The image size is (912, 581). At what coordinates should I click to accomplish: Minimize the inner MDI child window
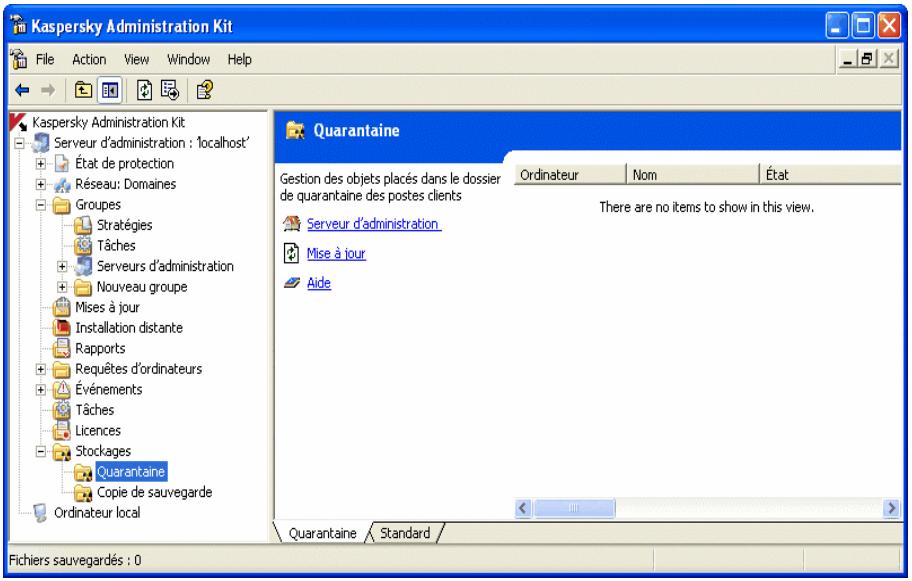[x=848, y=59]
